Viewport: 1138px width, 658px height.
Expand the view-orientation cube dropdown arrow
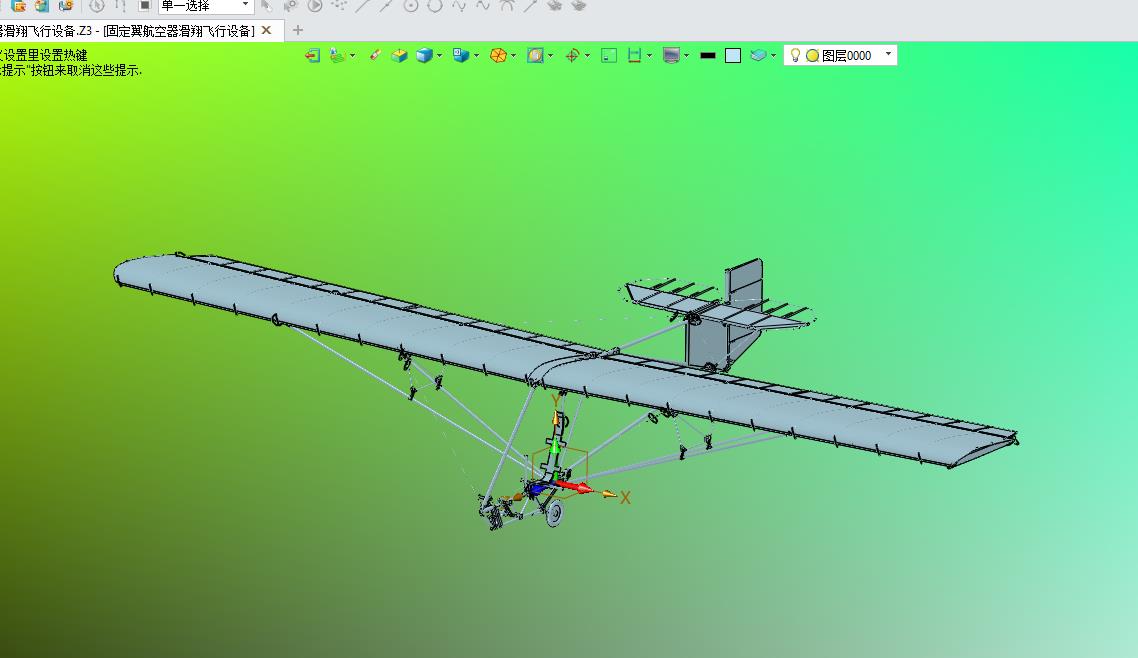pyautogui.click(x=476, y=56)
